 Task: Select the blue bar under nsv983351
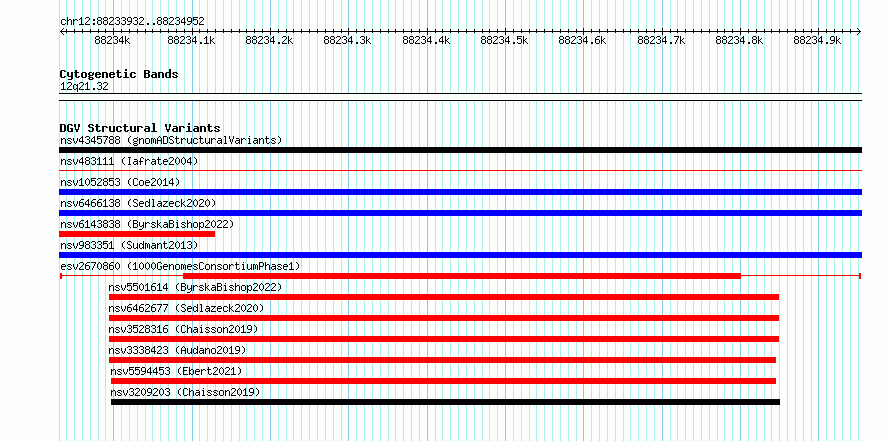click(x=460, y=255)
